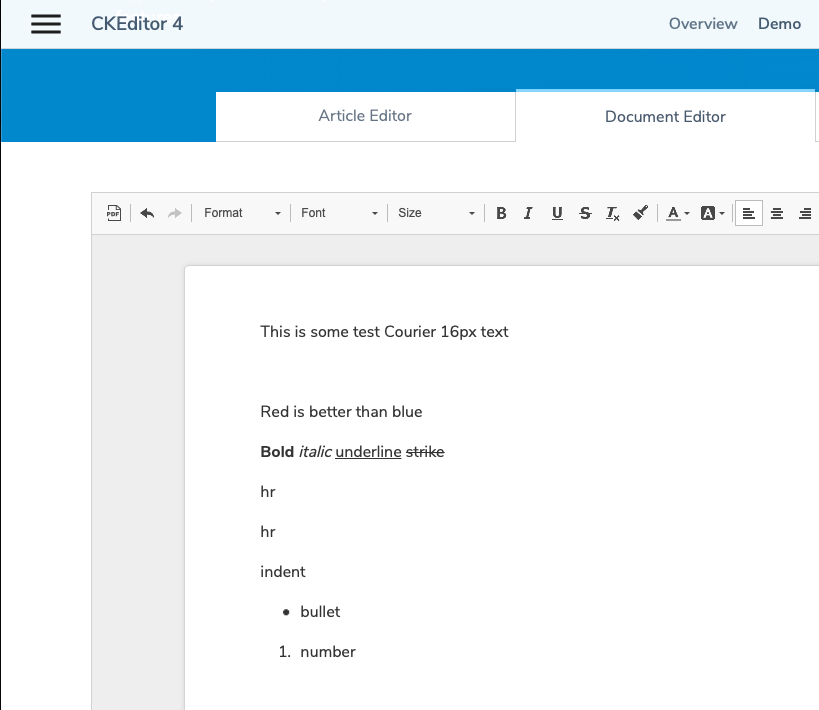Click the 'number' list item
The height and width of the screenshot is (710, 819).
pos(328,651)
